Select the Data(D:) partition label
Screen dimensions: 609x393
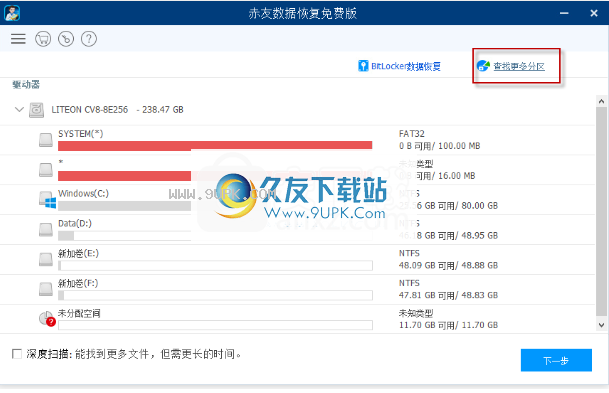tap(75, 224)
